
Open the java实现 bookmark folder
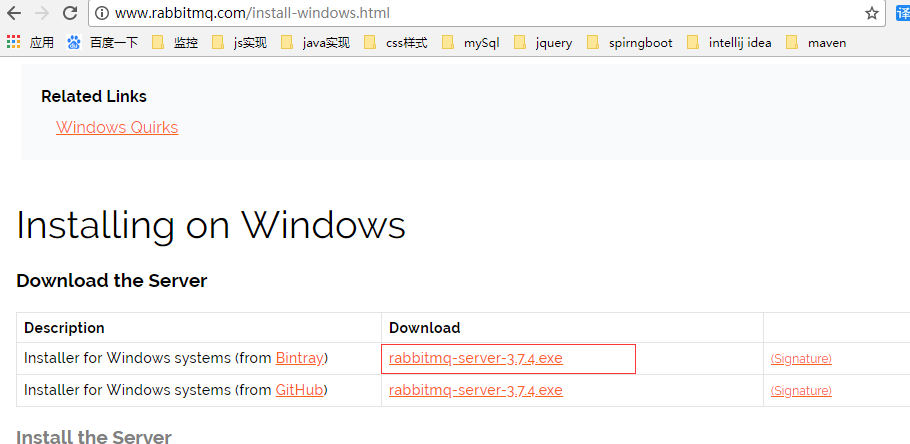pyautogui.click(x=316, y=42)
